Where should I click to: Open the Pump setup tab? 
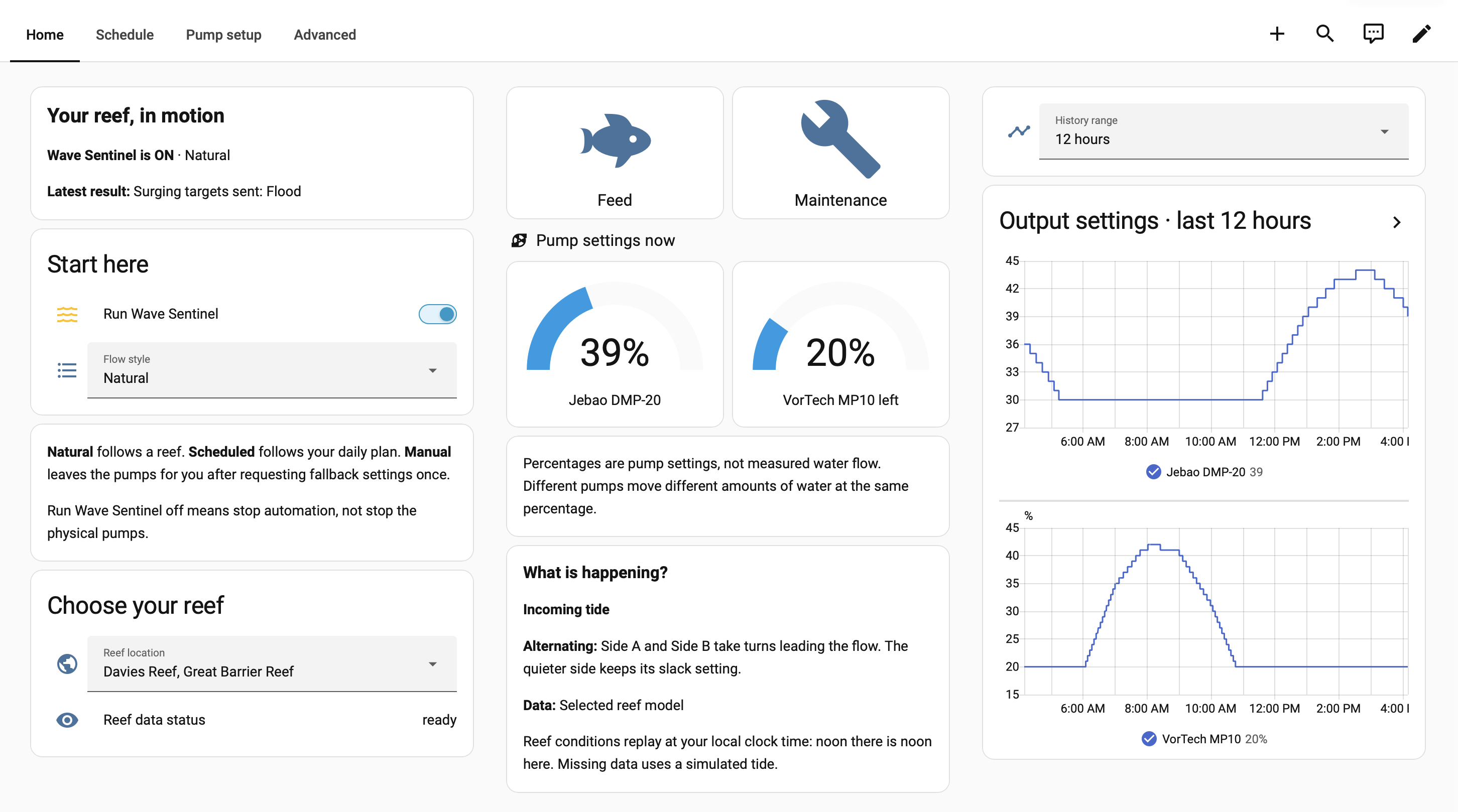(223, 35)
